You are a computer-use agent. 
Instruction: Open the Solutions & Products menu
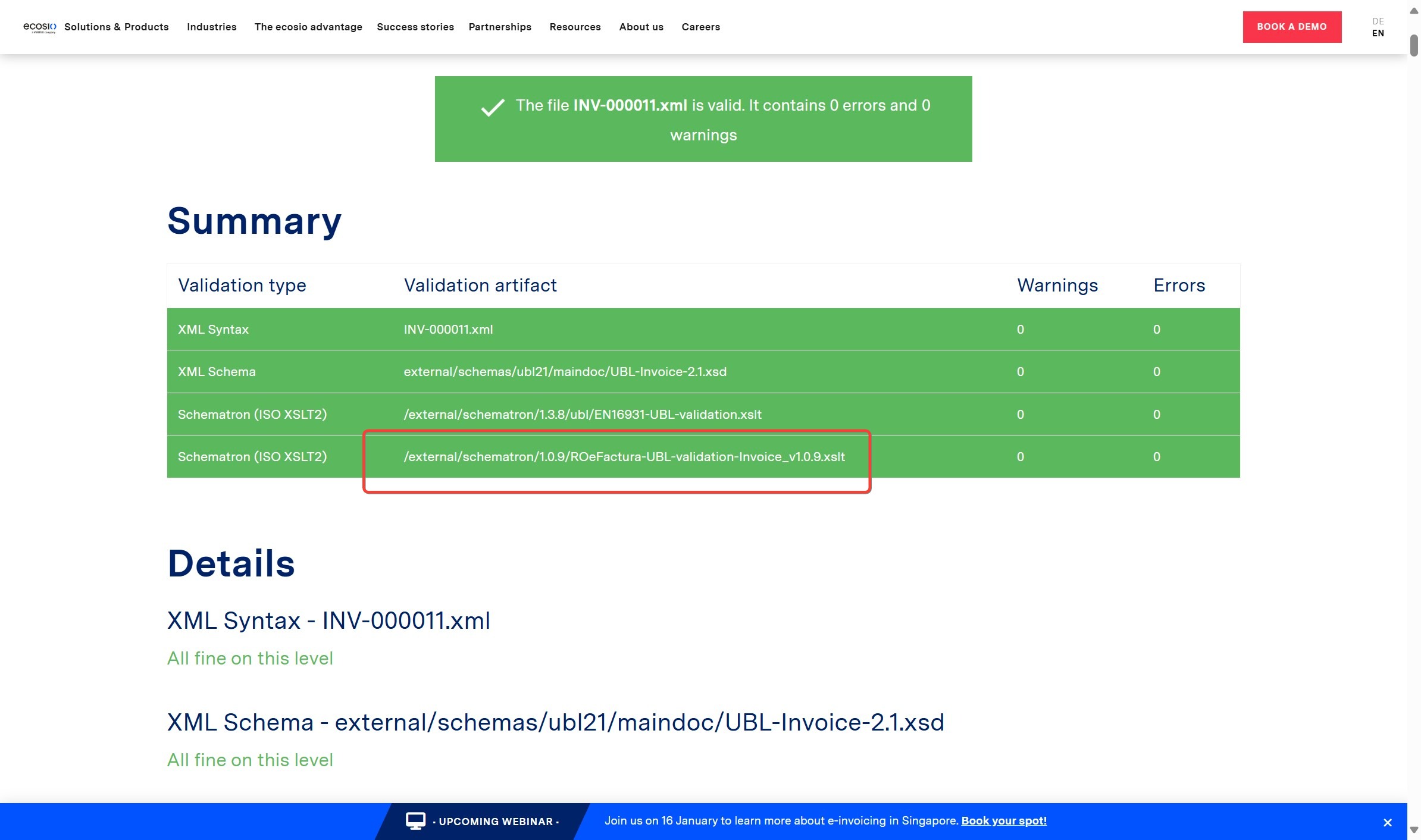click(x=117, y=27)
